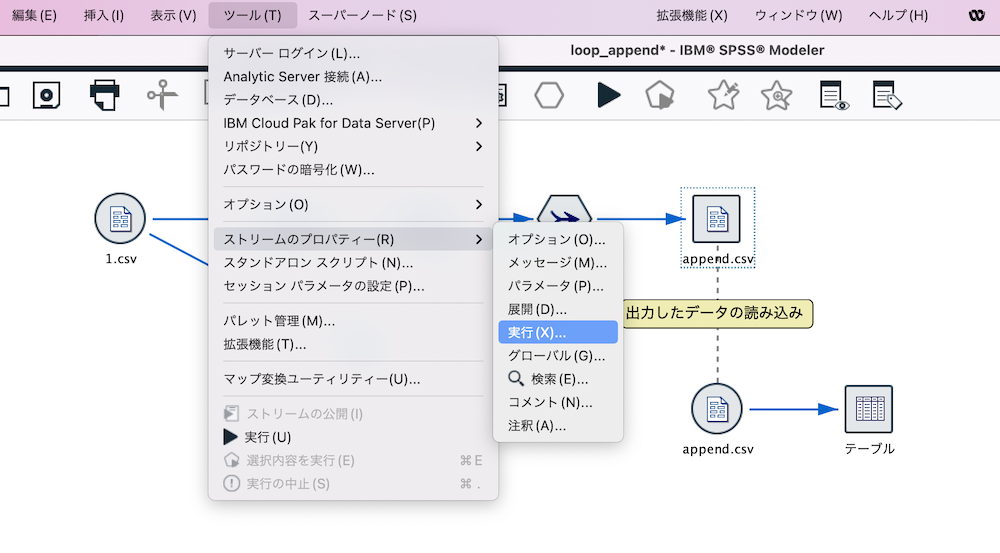Click the document with tag toolbar icon

[x=886, y=95]
